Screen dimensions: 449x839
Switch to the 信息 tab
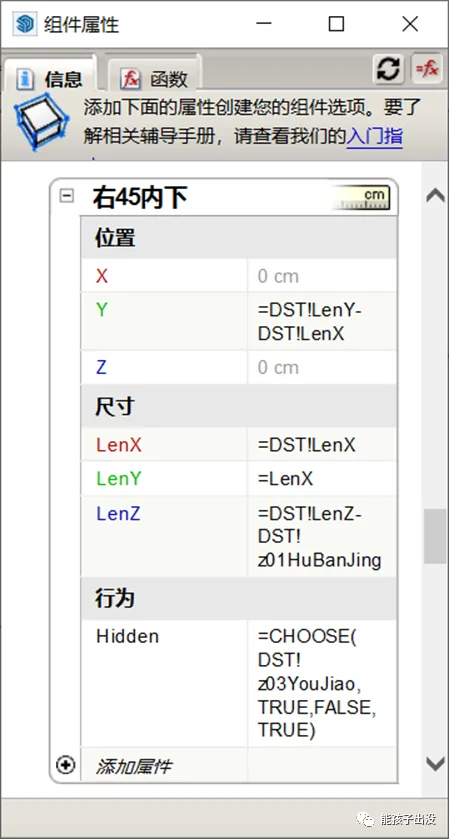pyautogui.click(x=49, y=79)
